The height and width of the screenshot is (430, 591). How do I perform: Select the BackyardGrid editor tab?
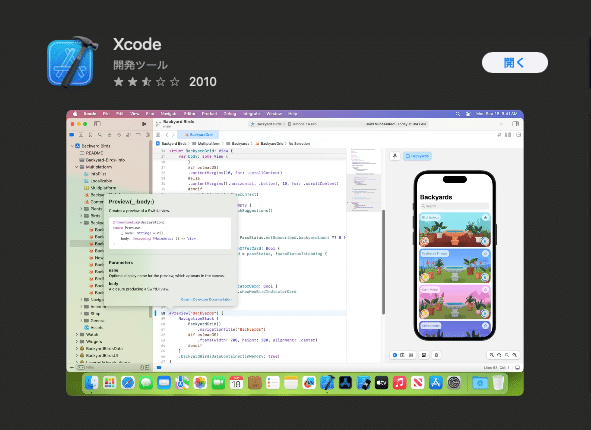[x=199, y=135]
